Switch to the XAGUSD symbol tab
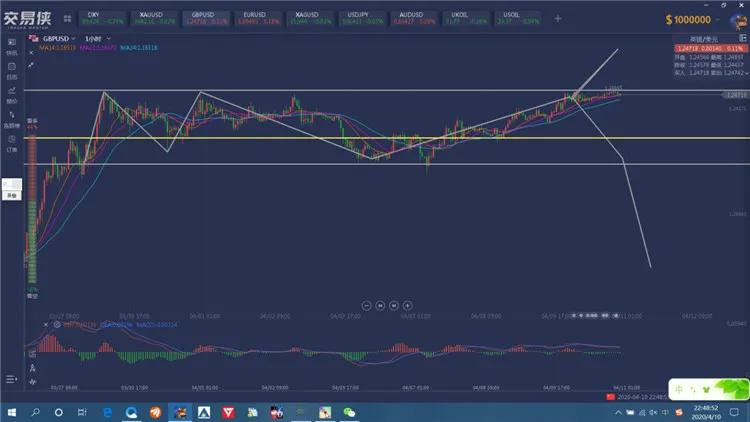Screen dimensions: 750x422 310,18
